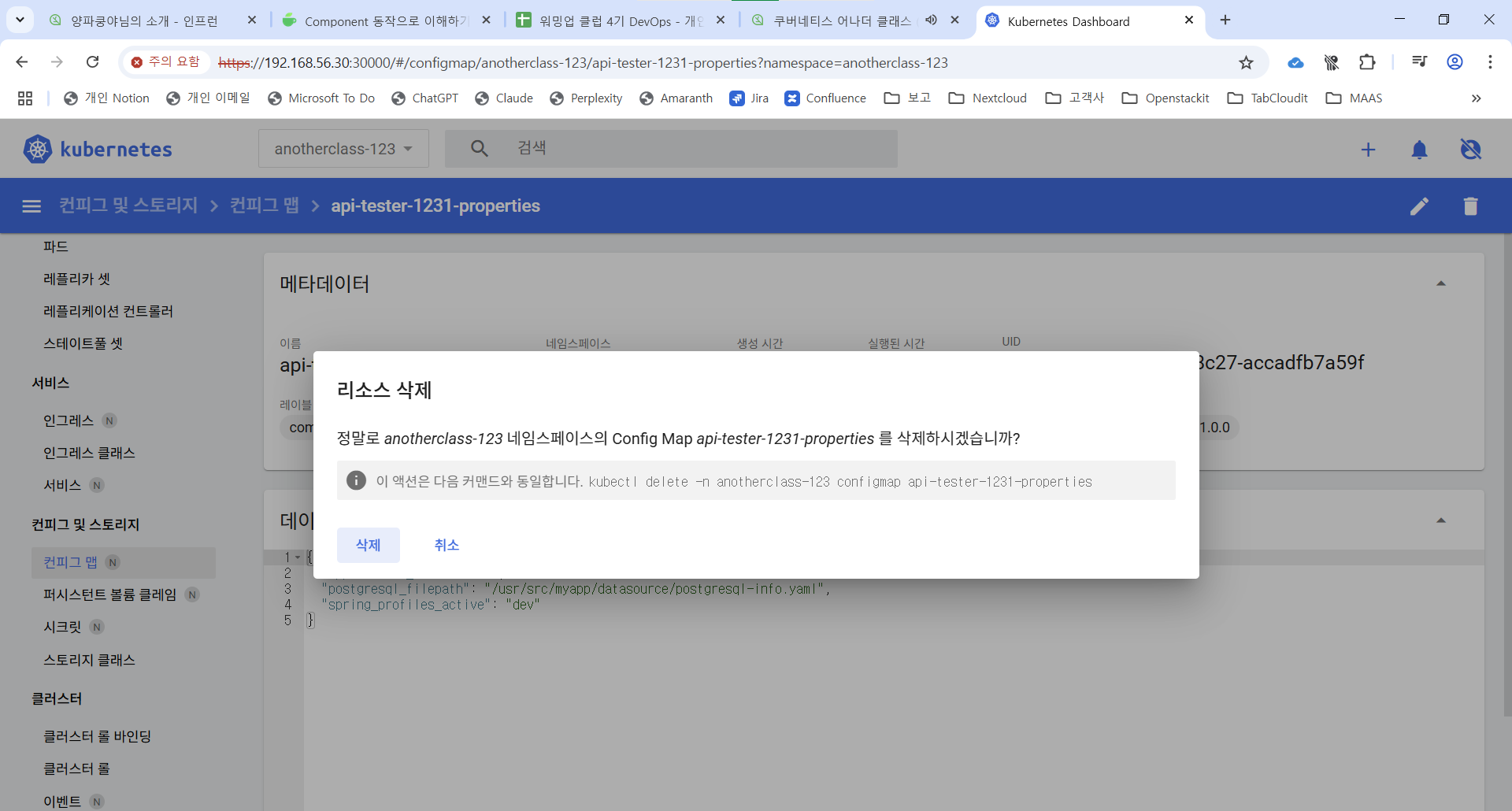Bookmark this page with star icon
The height and width of the screenshot is (811, 1512).
pos(1246,63)
